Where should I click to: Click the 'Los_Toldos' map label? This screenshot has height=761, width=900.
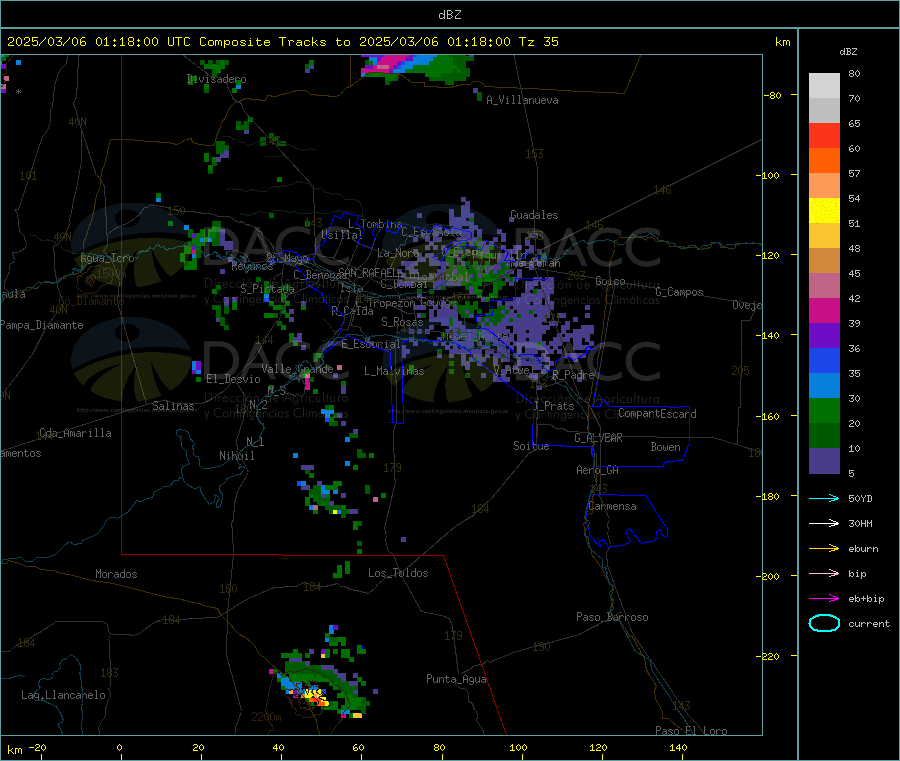[398, 573]
